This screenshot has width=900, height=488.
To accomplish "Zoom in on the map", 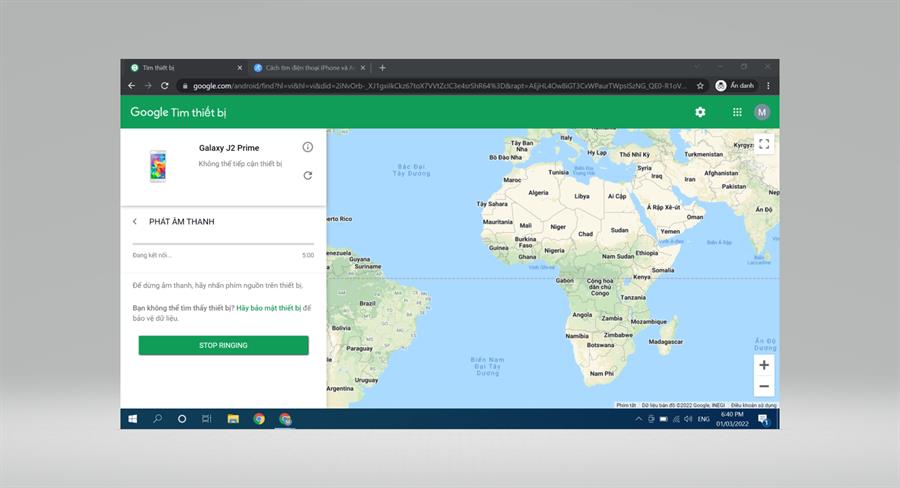I will click(x=764, y=365).
